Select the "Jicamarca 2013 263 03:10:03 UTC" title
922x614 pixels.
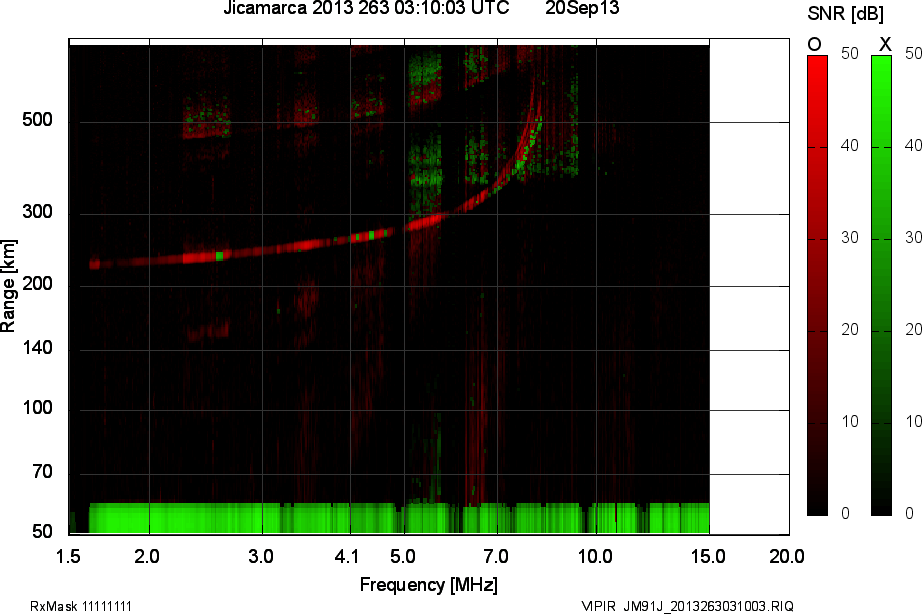[366, 8]
